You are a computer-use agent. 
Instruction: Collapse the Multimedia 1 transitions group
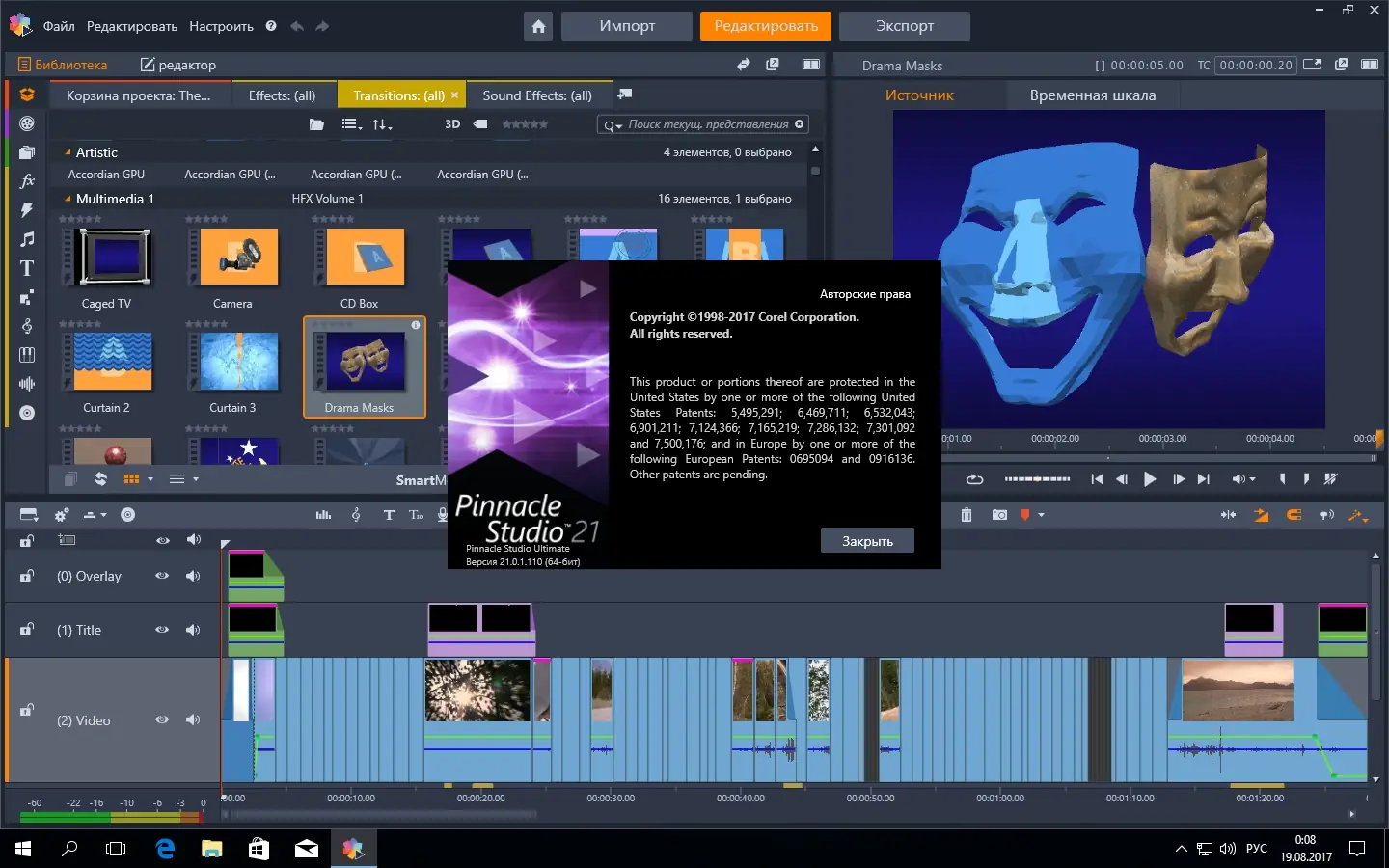click(x=68, y=199)
